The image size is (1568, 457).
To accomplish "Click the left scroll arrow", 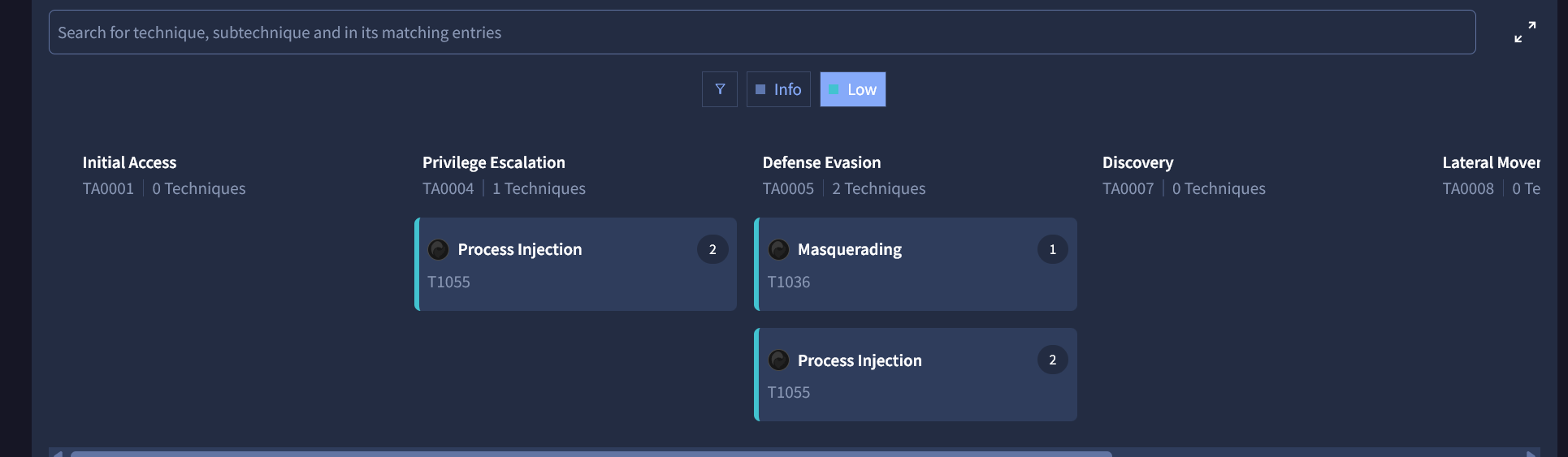I will 58,454.
